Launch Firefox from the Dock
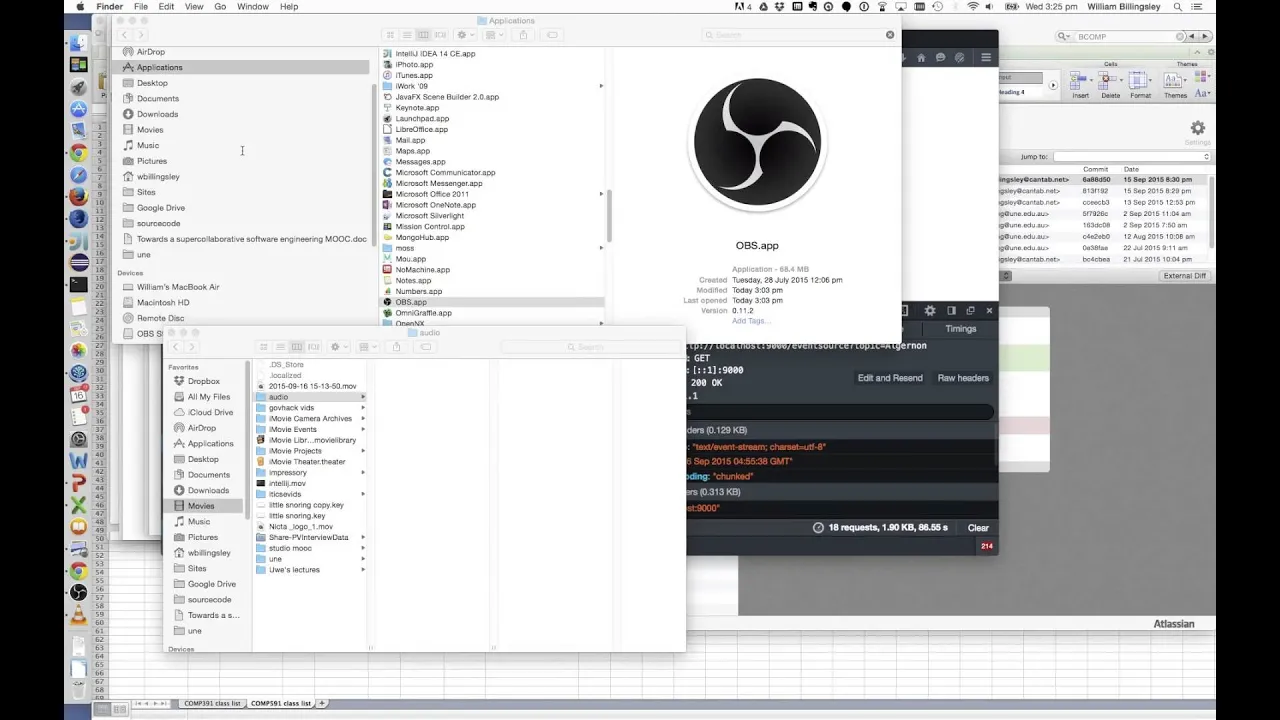 click(x=79, y=196)
